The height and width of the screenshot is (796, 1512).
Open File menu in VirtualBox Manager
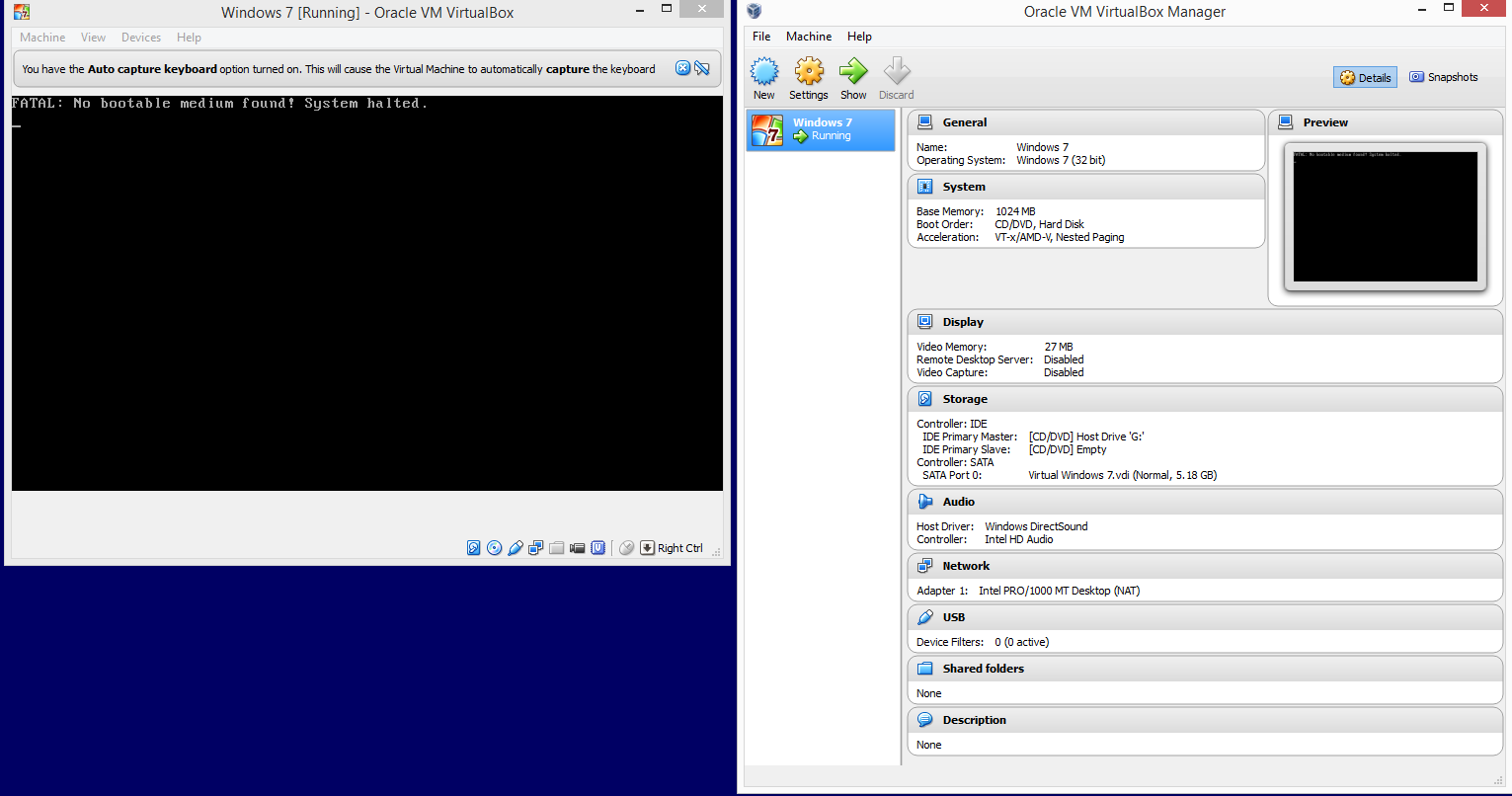coord(761,37)
